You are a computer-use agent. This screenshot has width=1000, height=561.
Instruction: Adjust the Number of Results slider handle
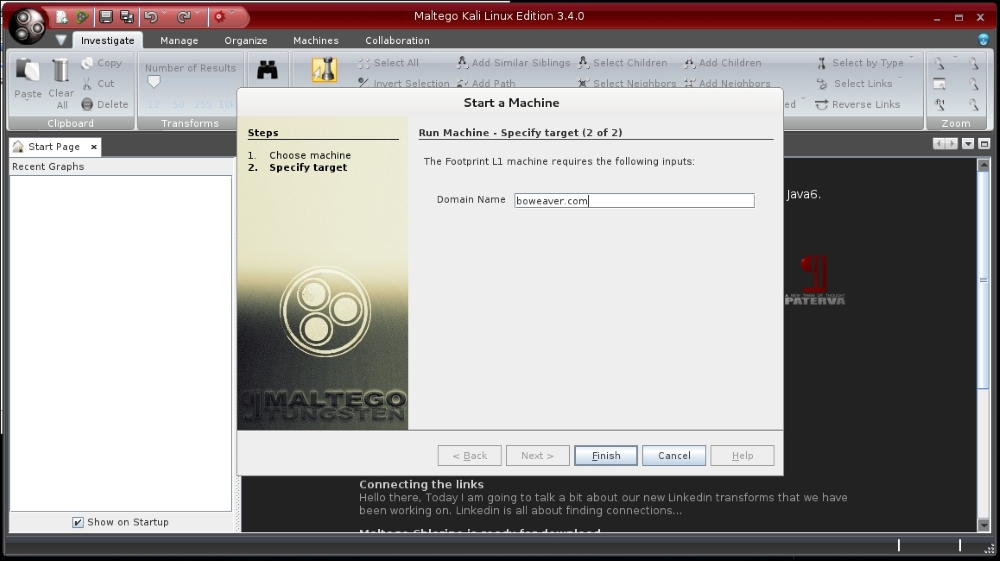pyautogui.click(x=154, y=82)
